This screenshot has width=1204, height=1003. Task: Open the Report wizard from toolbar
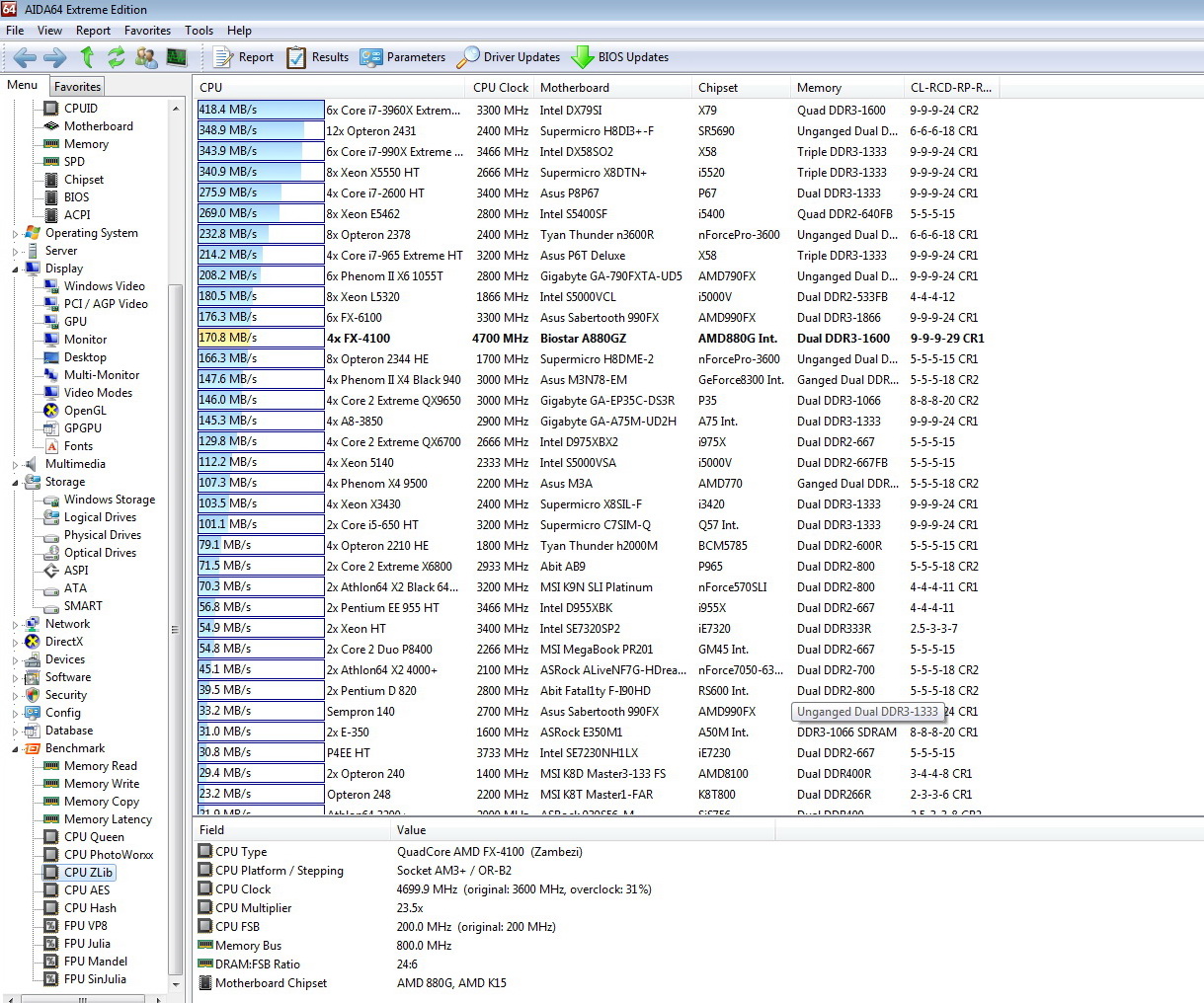click(244, 57)
